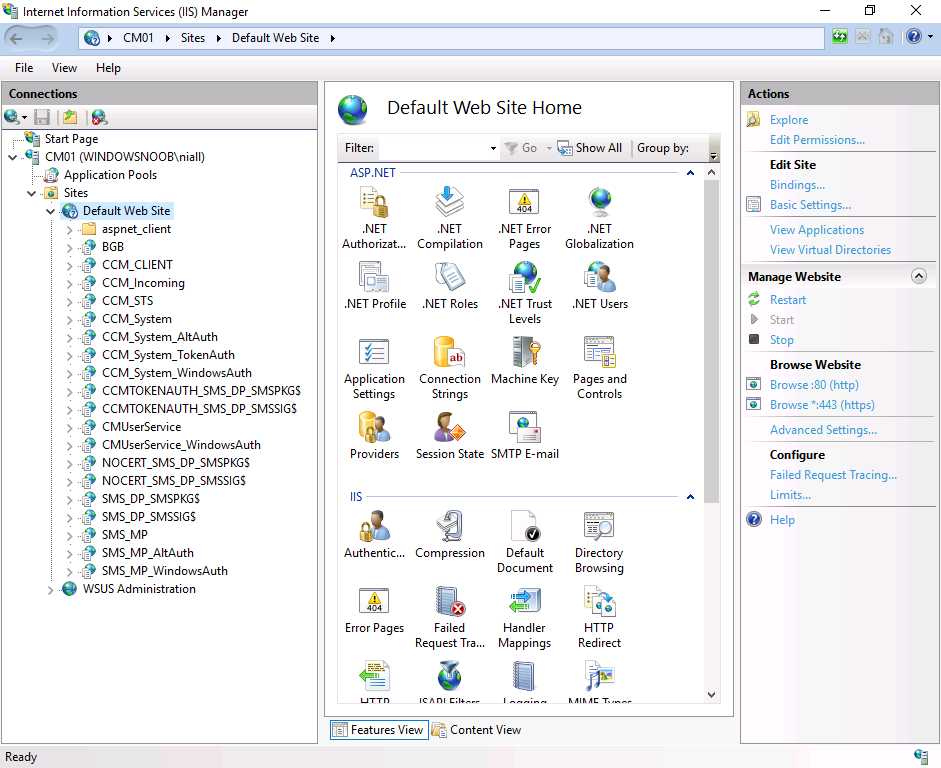The height and width of the screenshot is (768, 941).
Task: Open .NET Error Pages feature
Action: pyautogui.click(x=525, y=217)
